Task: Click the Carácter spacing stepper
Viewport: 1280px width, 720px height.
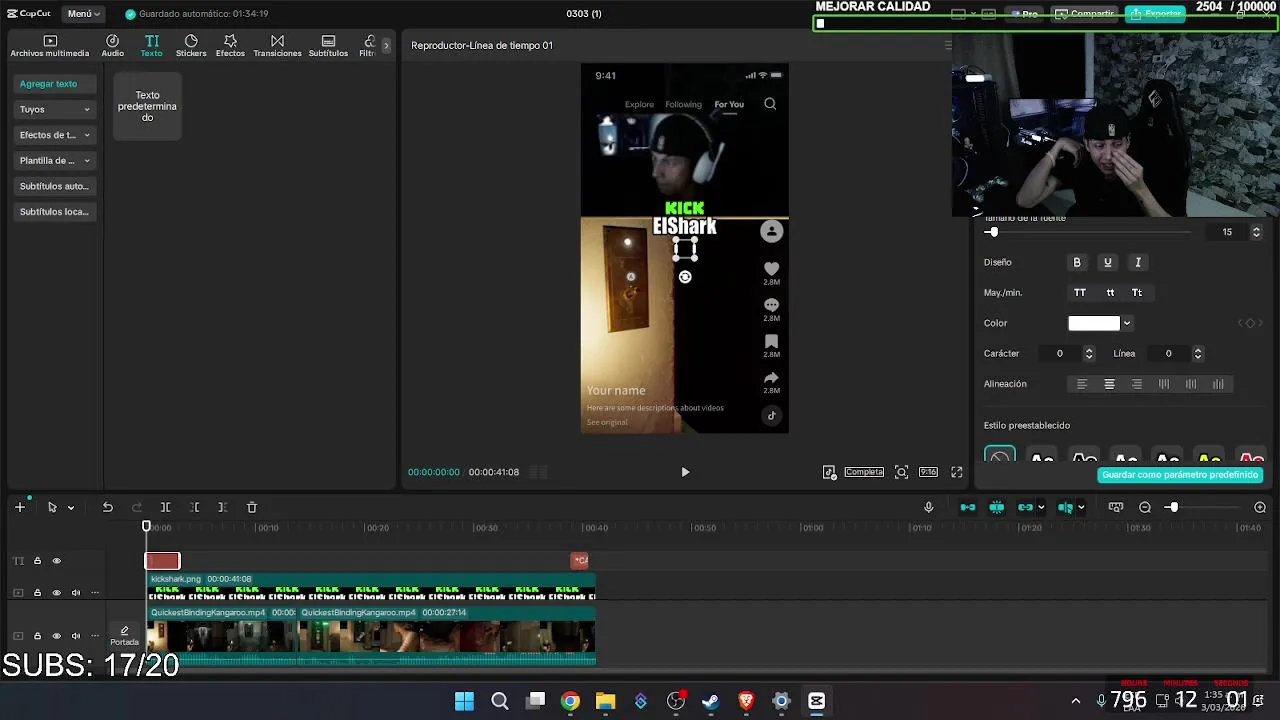Action: tap(1089, 353)
